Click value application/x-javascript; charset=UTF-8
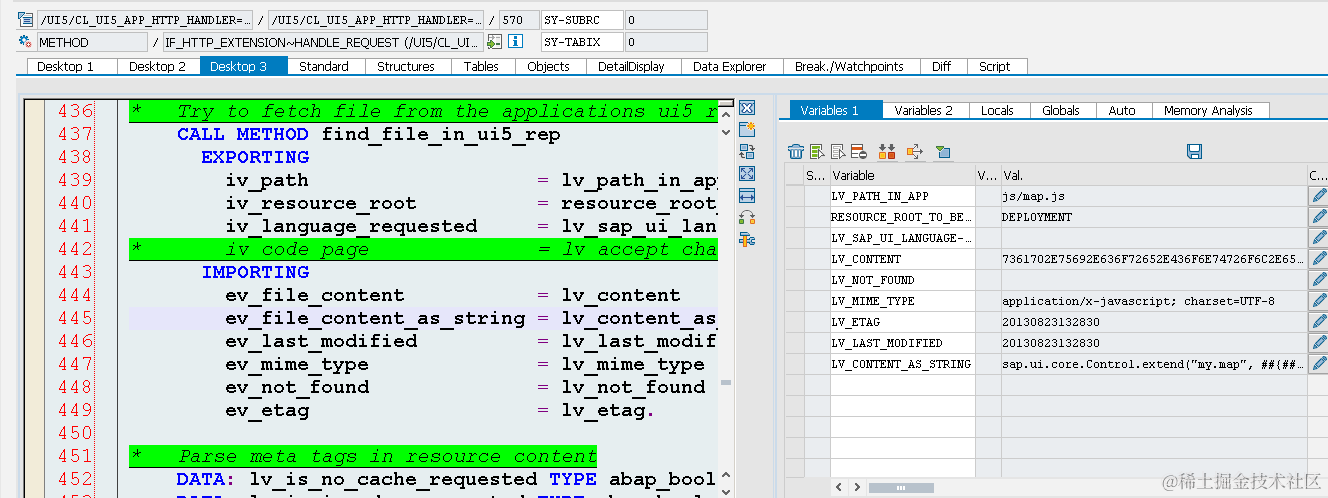 (x=1153, y=301)
